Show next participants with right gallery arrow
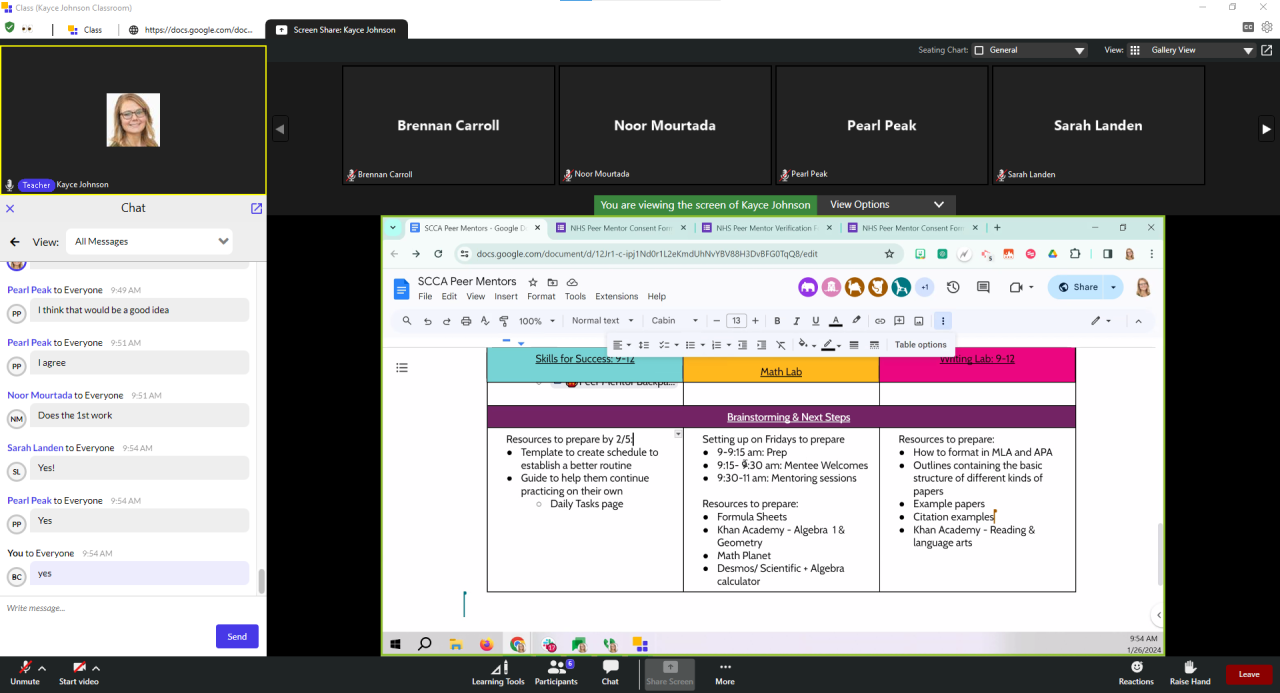This screenshot has height=693, width=1280. (1267, 128)
